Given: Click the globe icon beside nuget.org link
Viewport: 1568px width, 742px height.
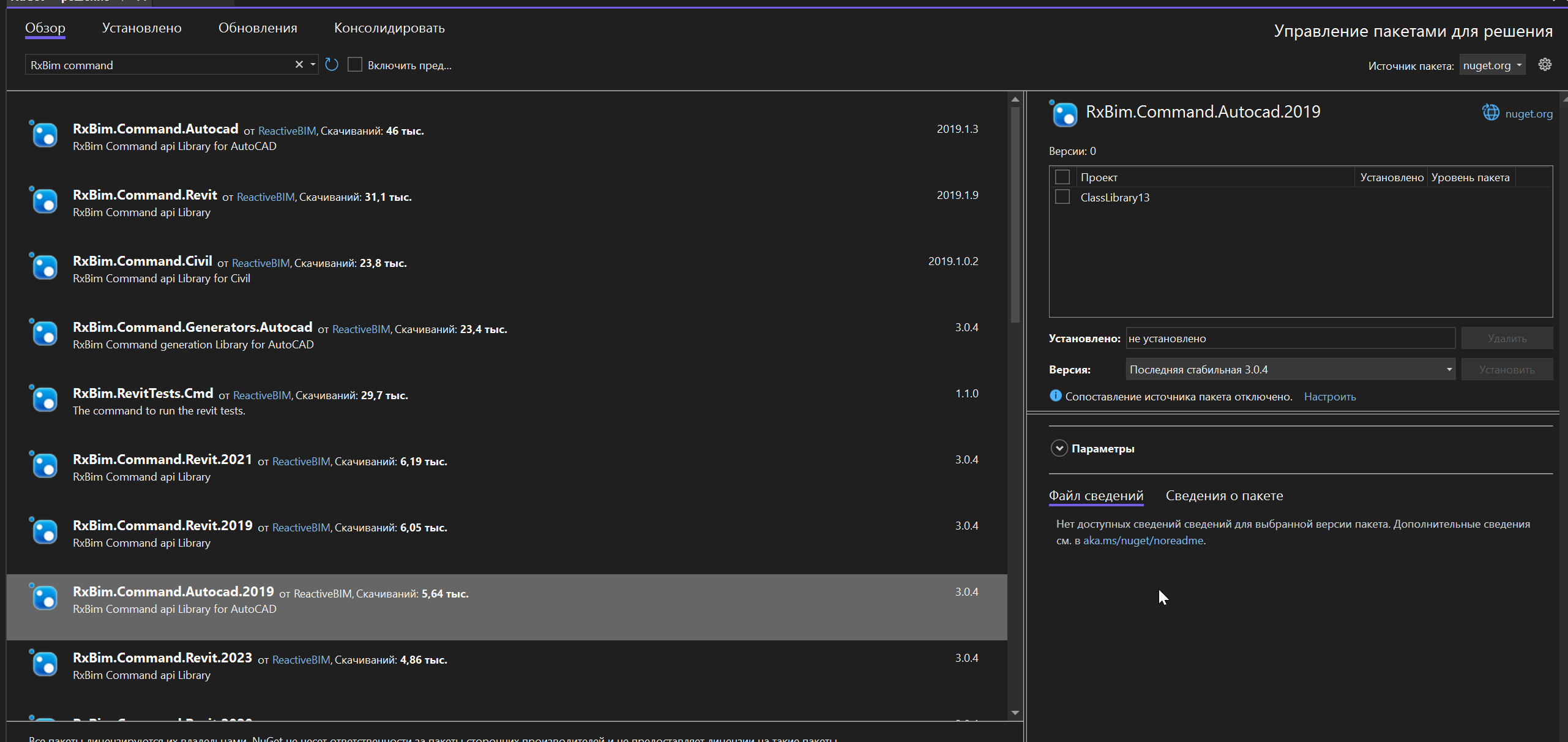Looking at the screenshot, I should (x=1490, y=113).
